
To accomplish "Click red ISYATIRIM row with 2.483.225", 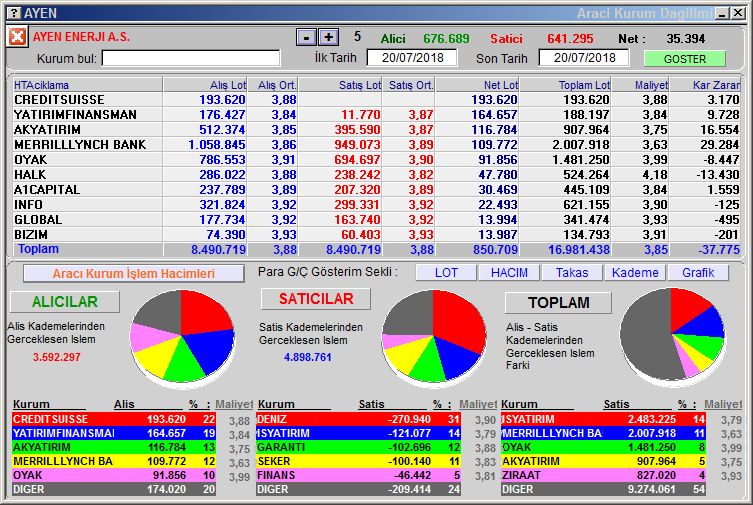I will [603, 419].
